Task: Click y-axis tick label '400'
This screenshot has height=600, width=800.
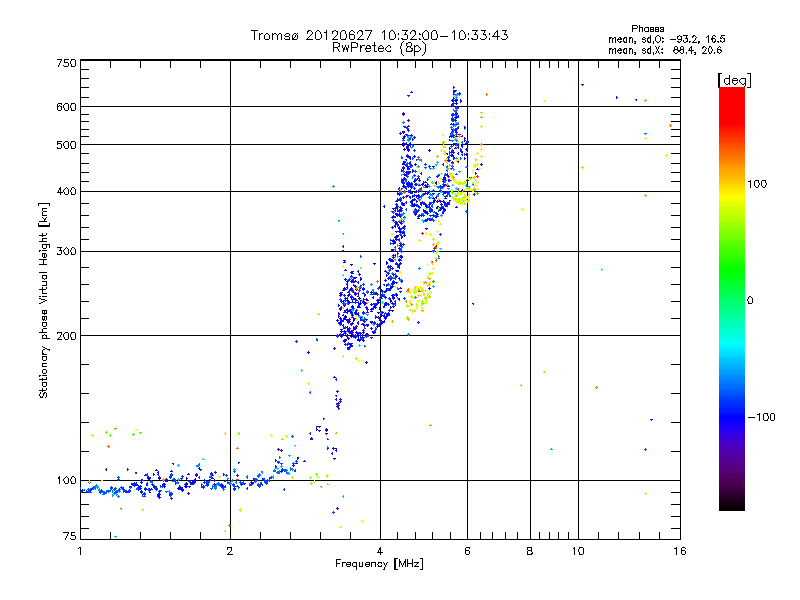Action: (66, 192)
